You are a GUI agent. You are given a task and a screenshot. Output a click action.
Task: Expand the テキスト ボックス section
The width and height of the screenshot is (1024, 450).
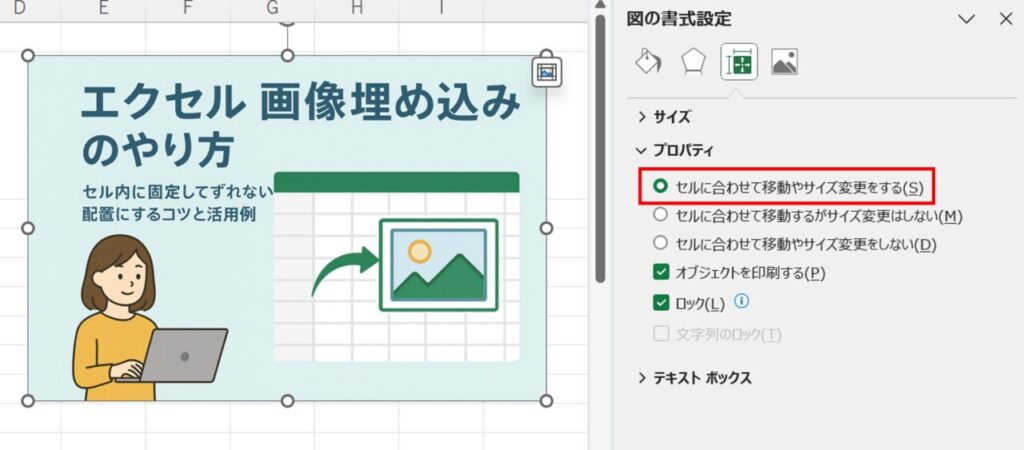(x=694, y=378)
